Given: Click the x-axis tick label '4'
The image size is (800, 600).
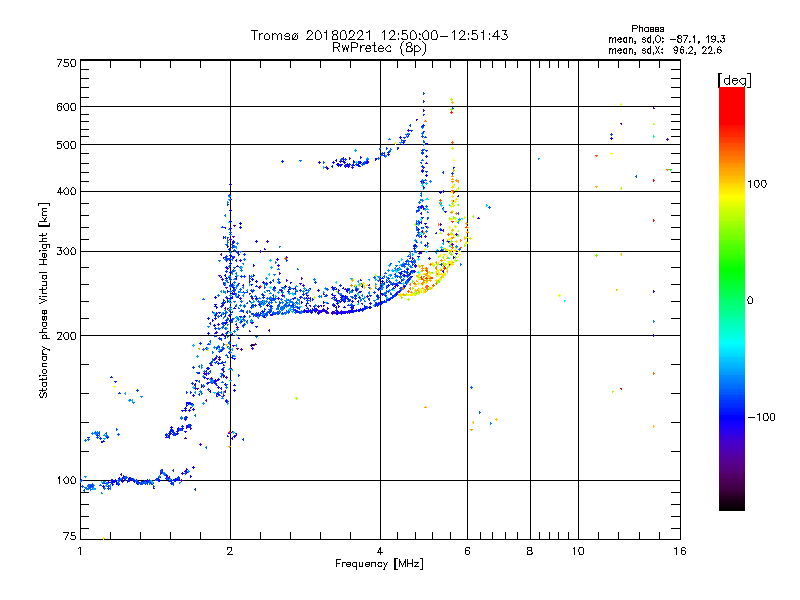Looking at the screenshot, I should pos(380,551).
